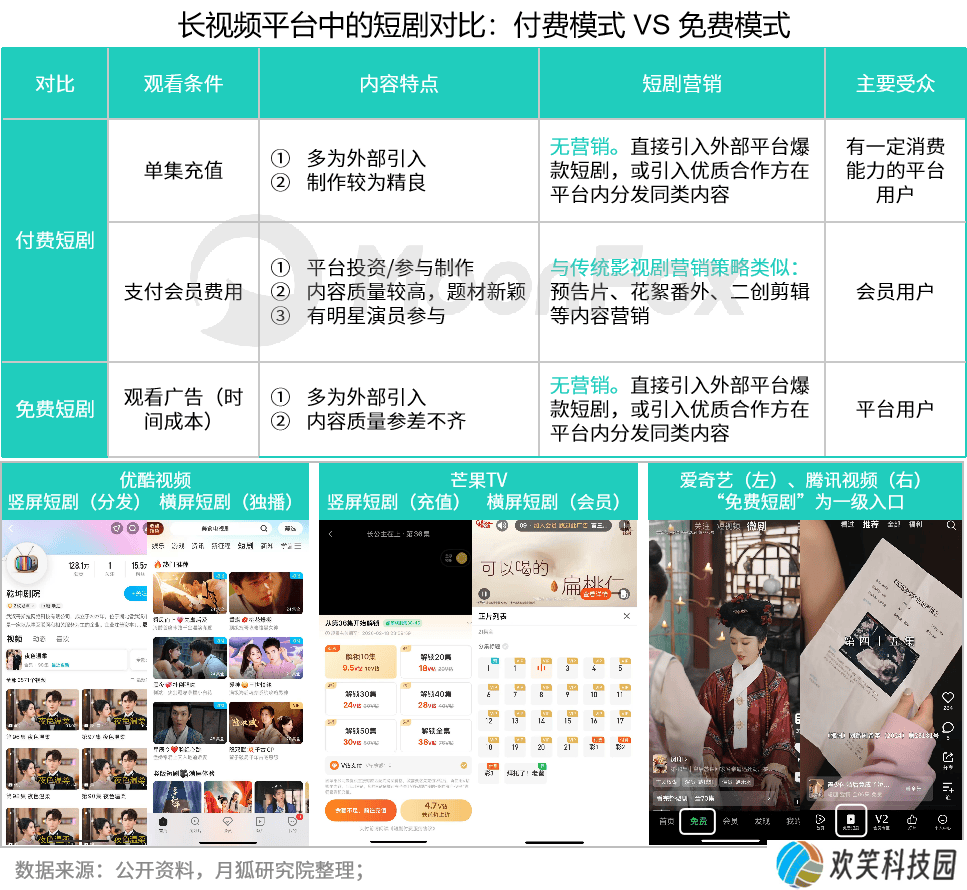The height and width of the screenshot is (890, 967).
Task: Close the Mango TV episode list panel
Action: 627,616
